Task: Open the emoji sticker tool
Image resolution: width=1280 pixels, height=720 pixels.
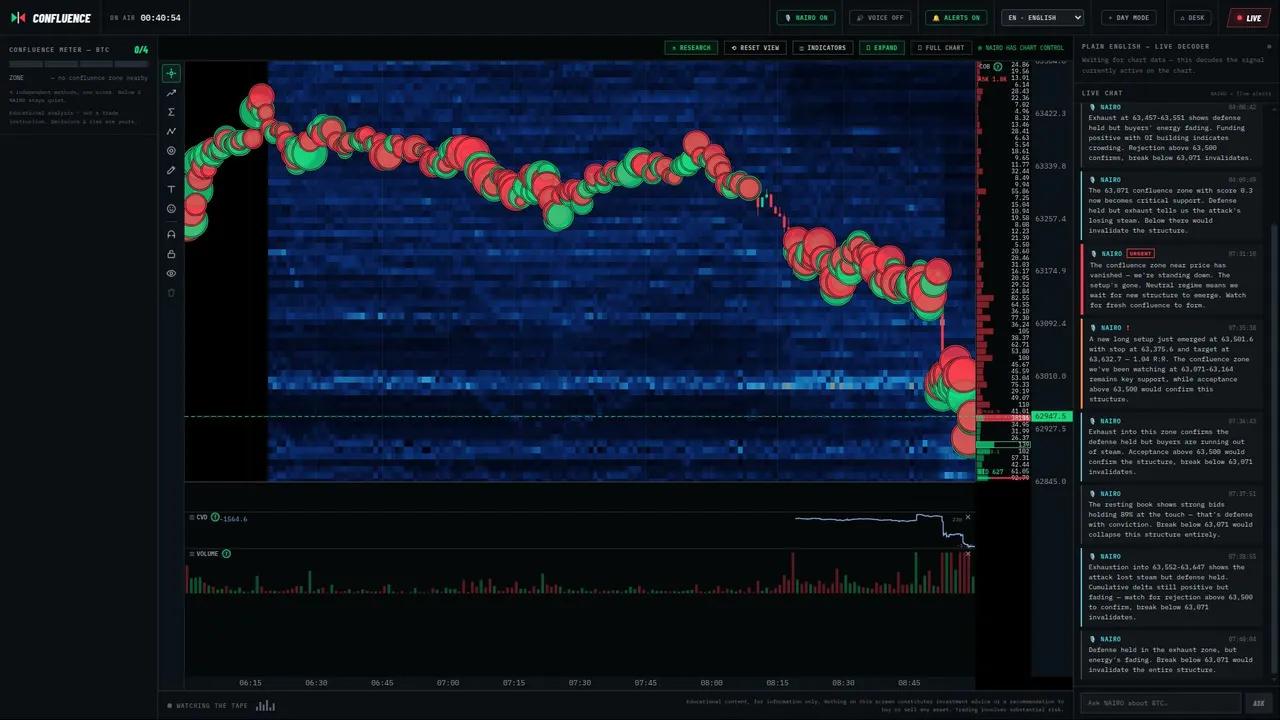Action: tap(171, 209)
